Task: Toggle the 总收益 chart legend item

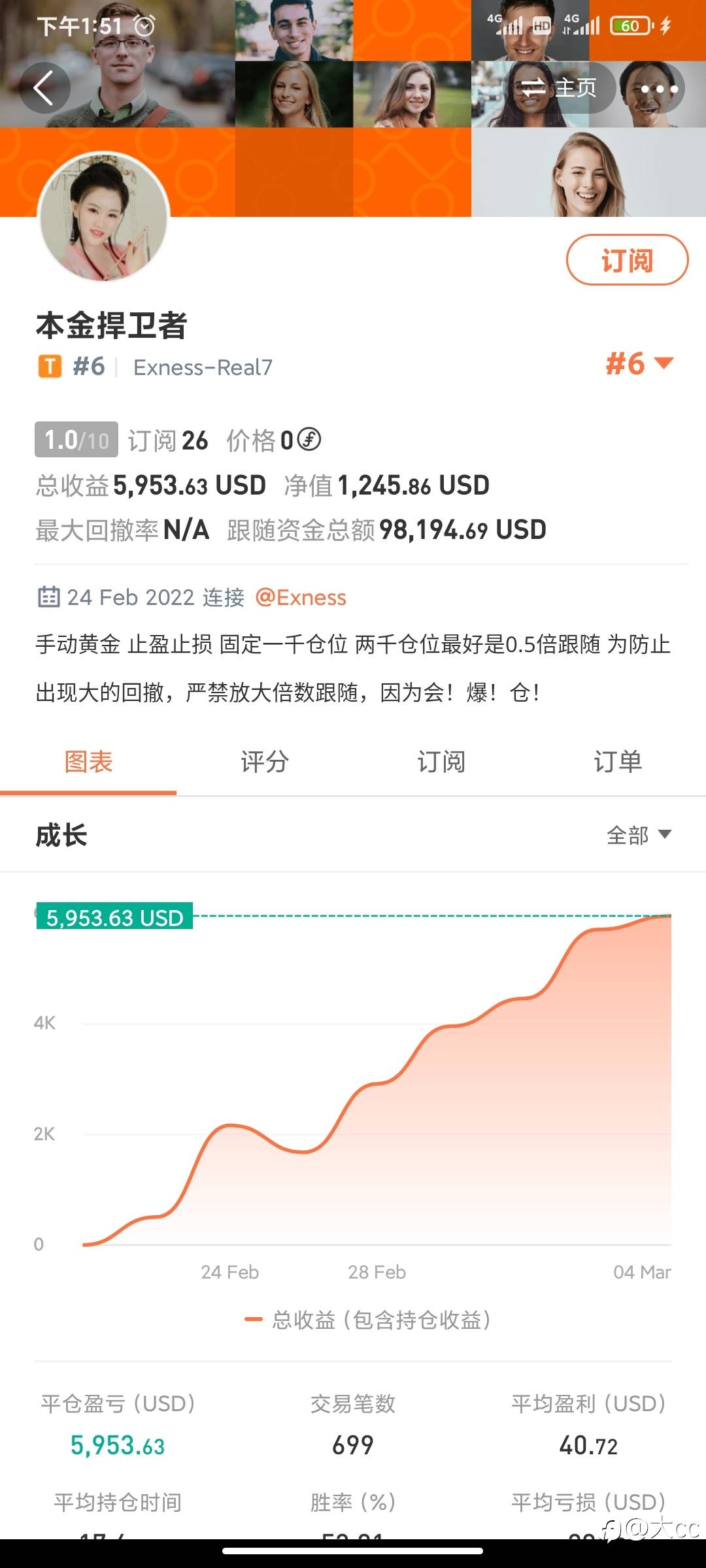Action: click(x=368, y=1320)
